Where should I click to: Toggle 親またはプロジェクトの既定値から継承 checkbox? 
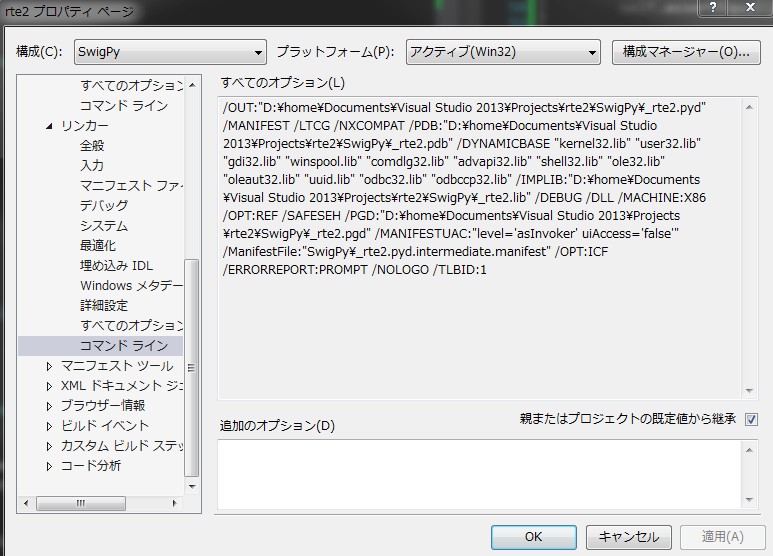751,419
